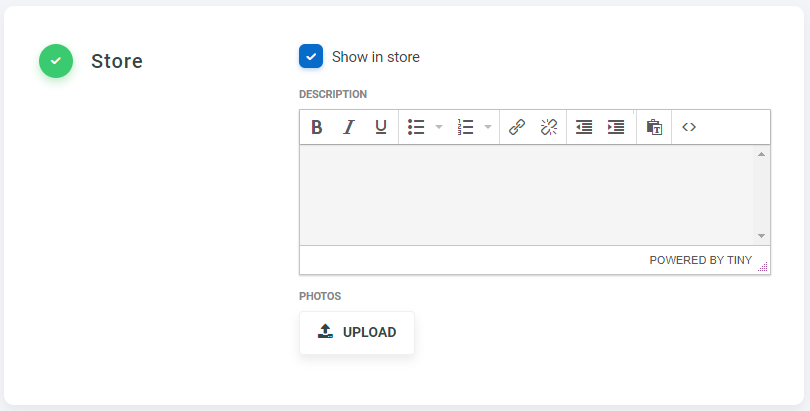Screen dimensions: 810x411
Task: Click the editor scrollbar down arrow
Action: pos(761,236)
